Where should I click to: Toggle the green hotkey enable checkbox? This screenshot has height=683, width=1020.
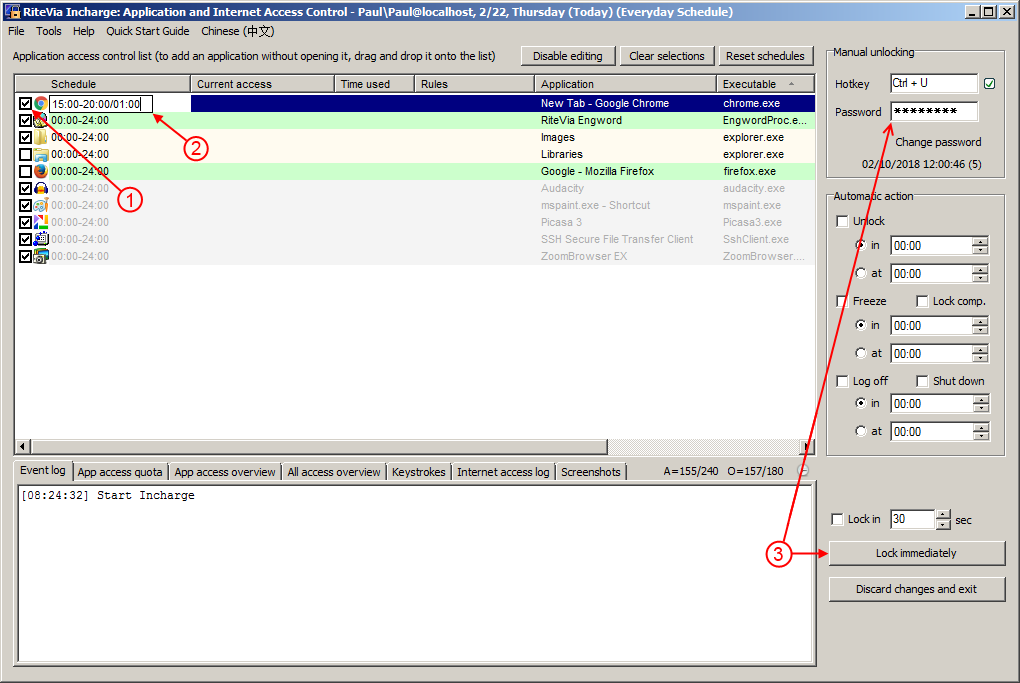989,83
